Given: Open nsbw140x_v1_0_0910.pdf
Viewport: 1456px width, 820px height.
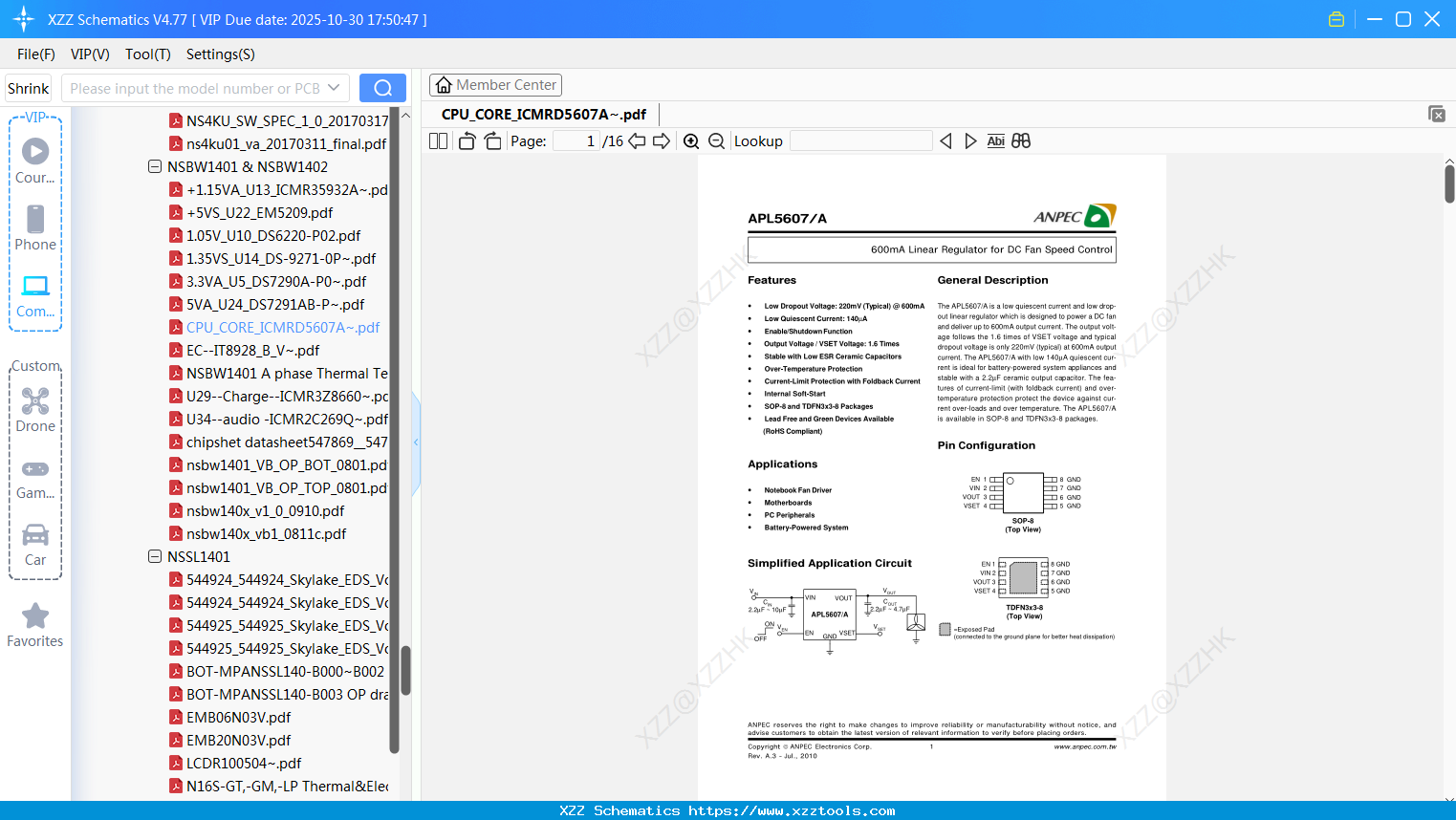Looking at the screenshot, I should point(257,510).
